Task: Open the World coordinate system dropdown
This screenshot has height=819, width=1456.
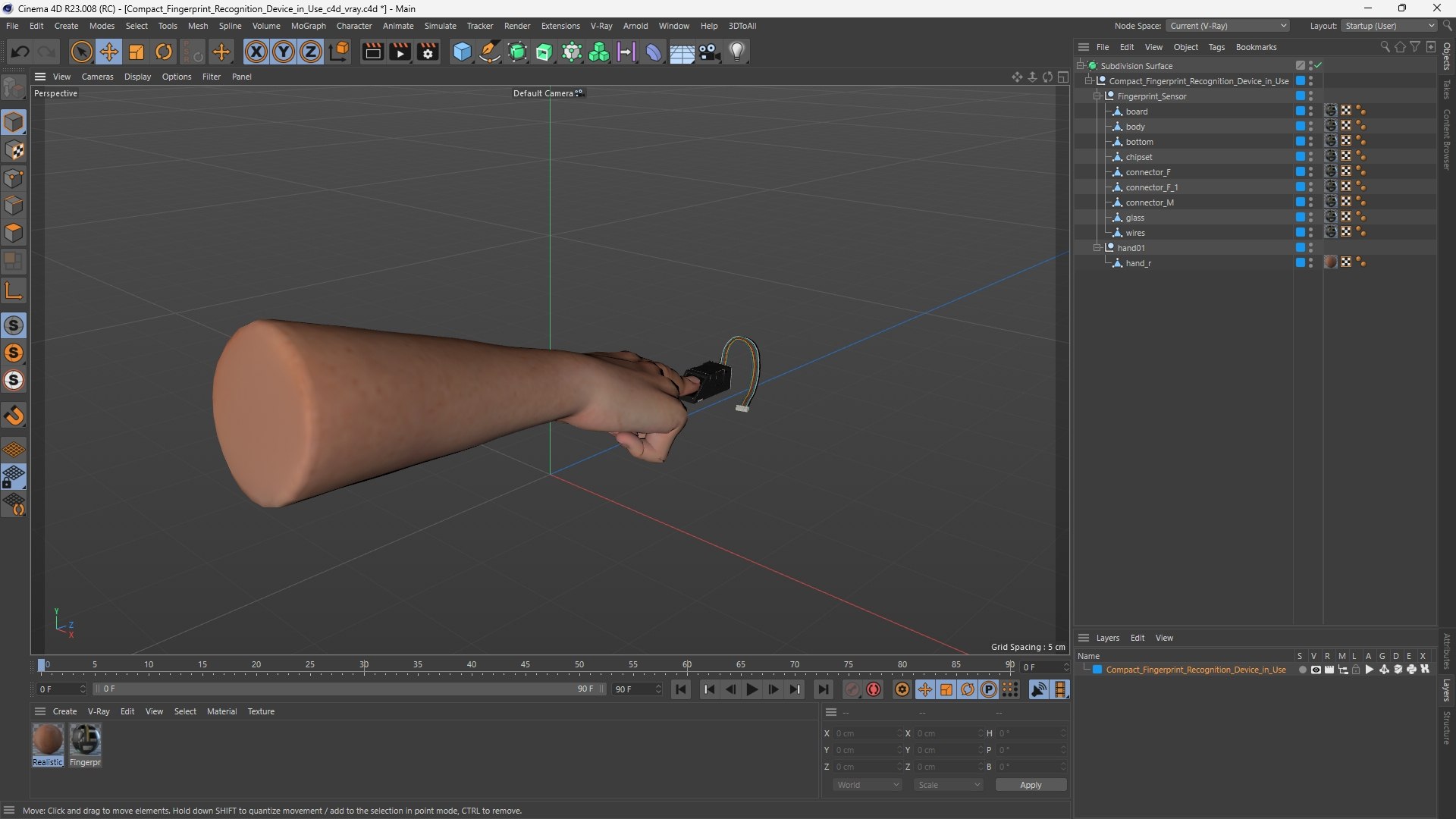Action: [868, 785]
